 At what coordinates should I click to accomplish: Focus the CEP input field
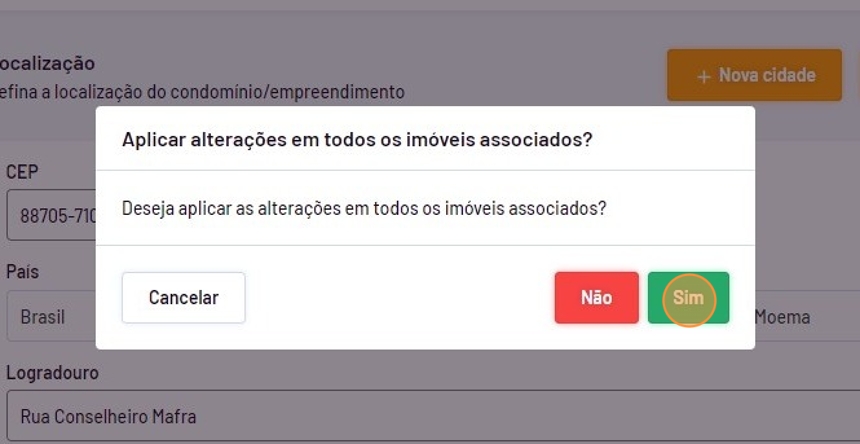(x=50, y=215)
